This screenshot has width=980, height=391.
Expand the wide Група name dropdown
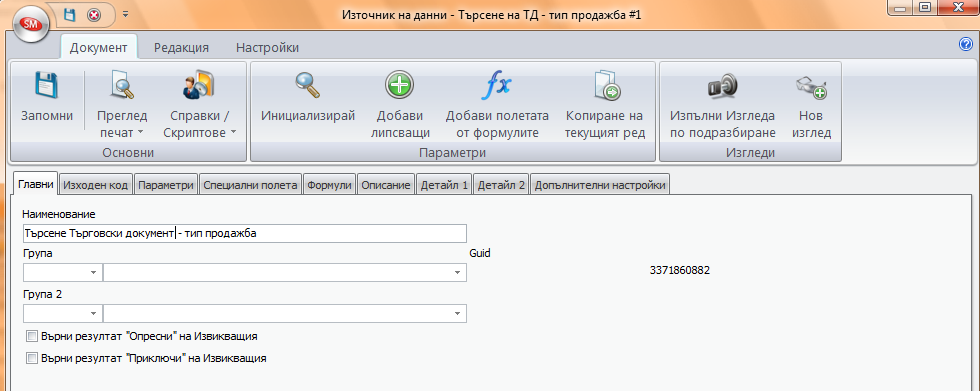pyautogui.click(x=458, y=273)
